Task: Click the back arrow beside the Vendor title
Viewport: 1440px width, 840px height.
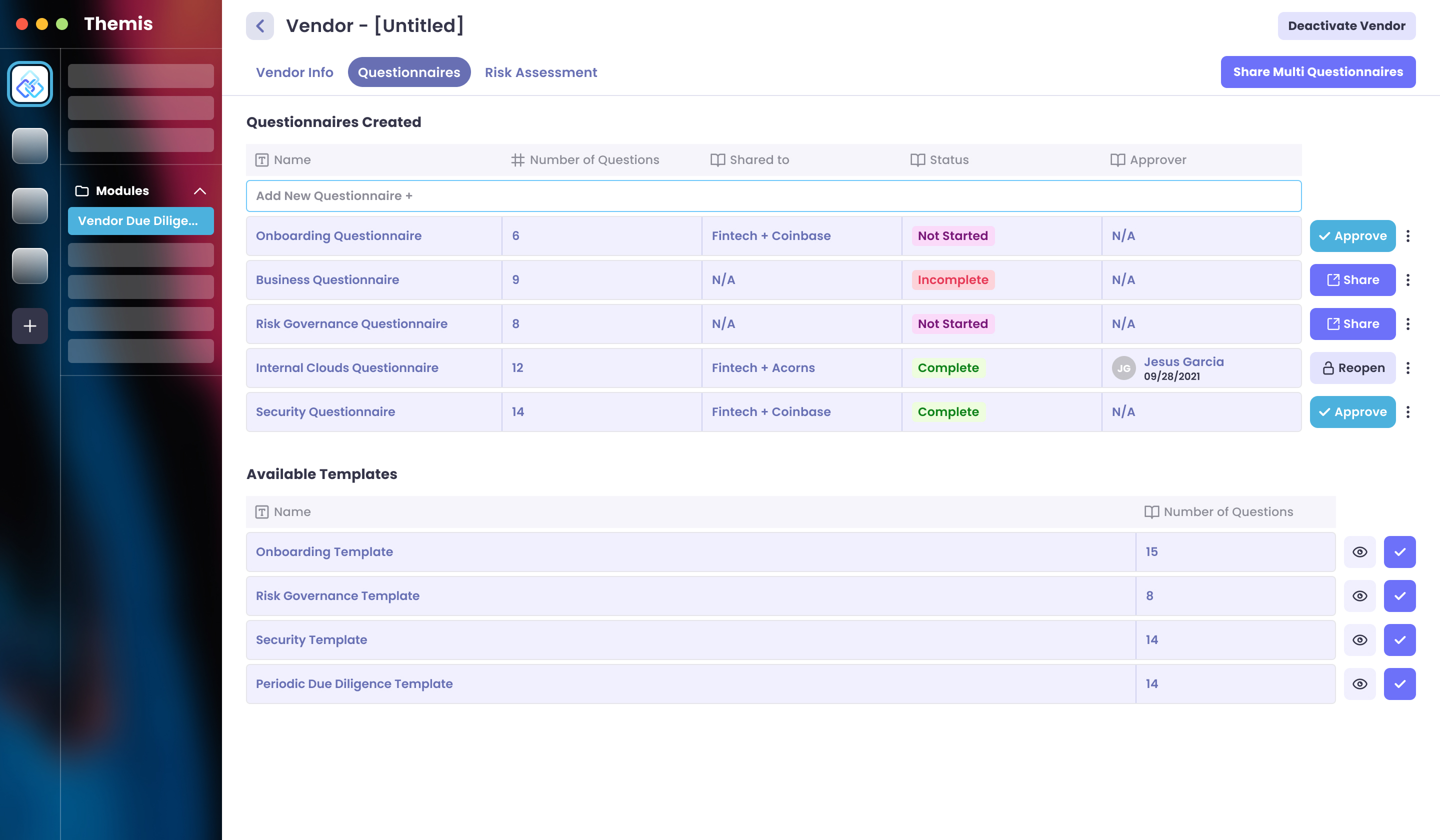Action: click(x=260, y=25)
